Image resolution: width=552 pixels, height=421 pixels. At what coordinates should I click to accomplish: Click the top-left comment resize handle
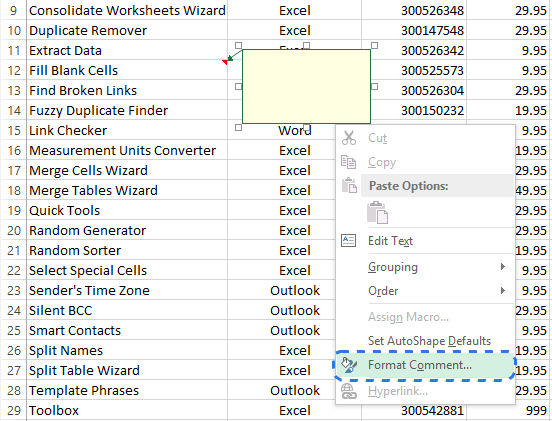pyautogui.click(x=238, y=45)
